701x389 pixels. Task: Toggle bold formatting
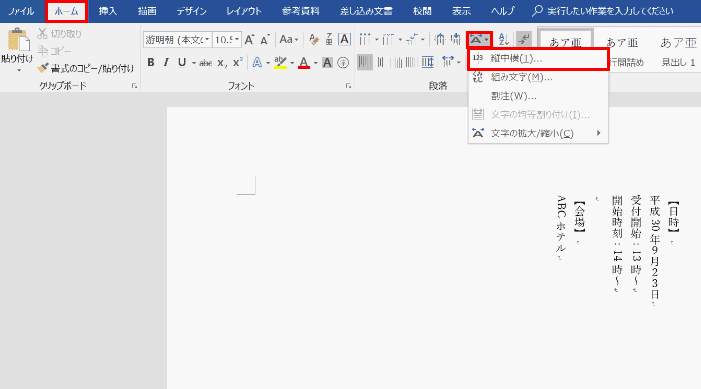tap(151, 63)
